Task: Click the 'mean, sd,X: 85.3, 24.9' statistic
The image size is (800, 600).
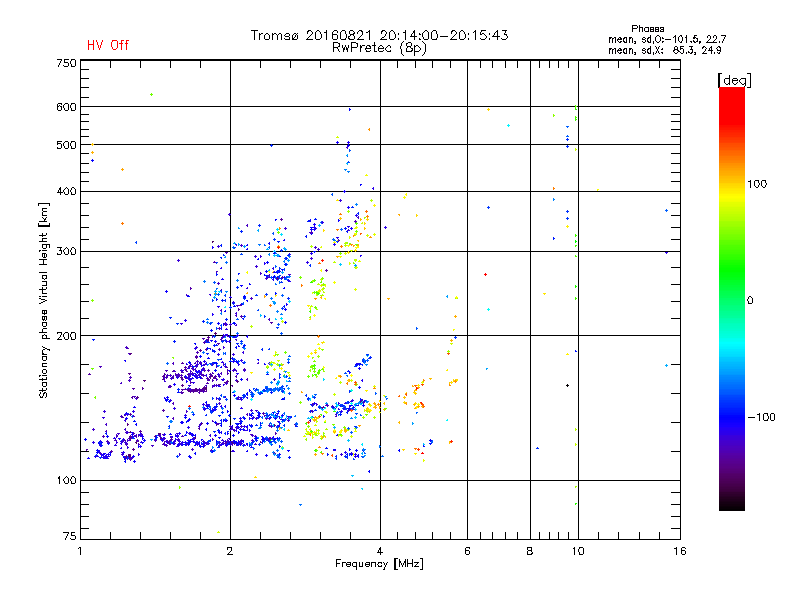Action: (x=664, y=50)
